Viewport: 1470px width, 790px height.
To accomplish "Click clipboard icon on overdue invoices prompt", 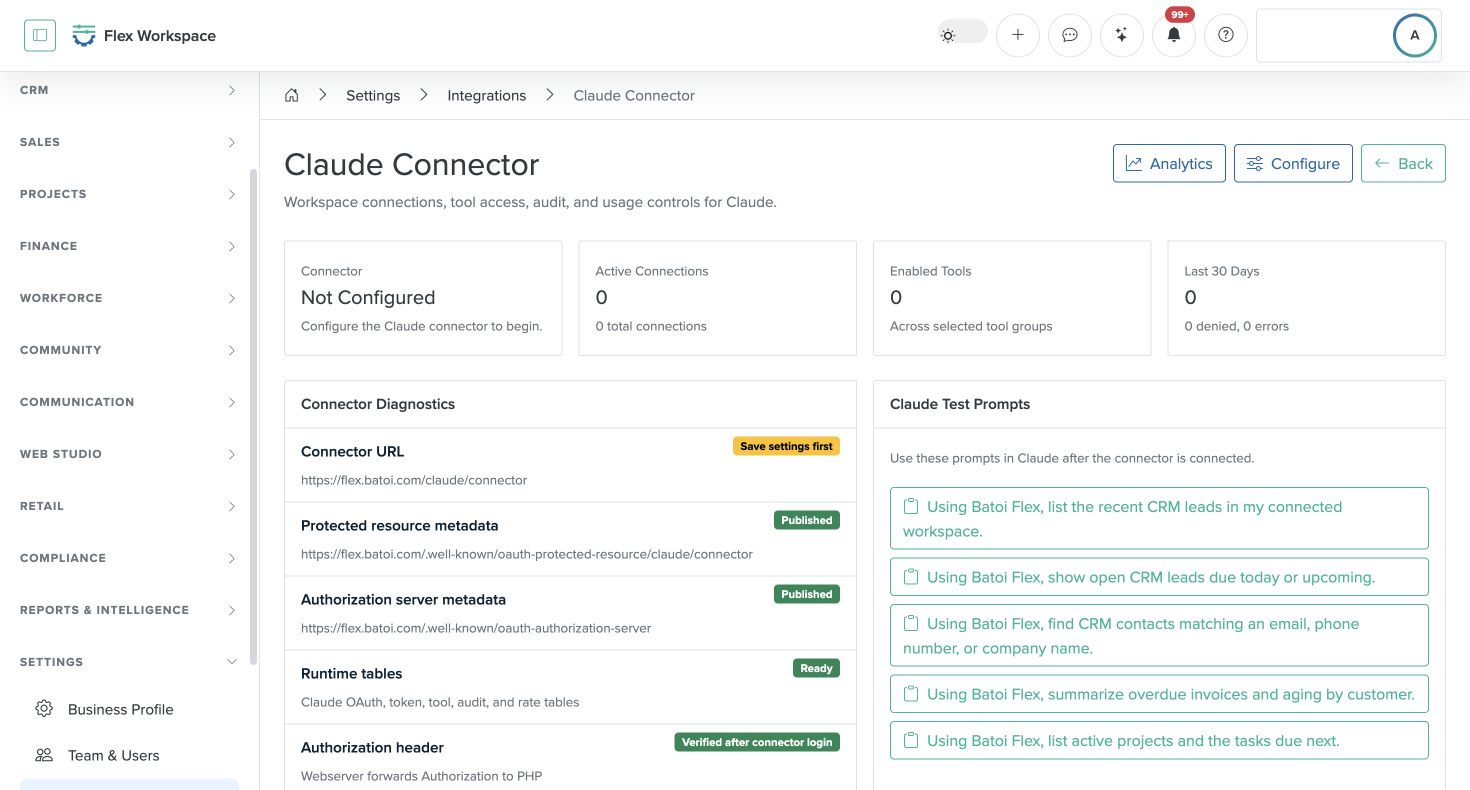I will coord(911,694).
